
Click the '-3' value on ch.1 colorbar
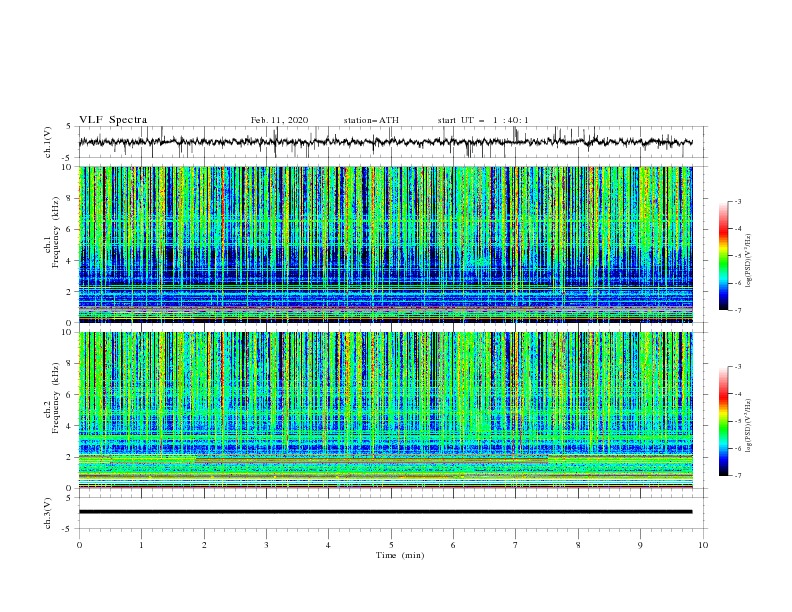pyautogui.click(x=737, y=201)
